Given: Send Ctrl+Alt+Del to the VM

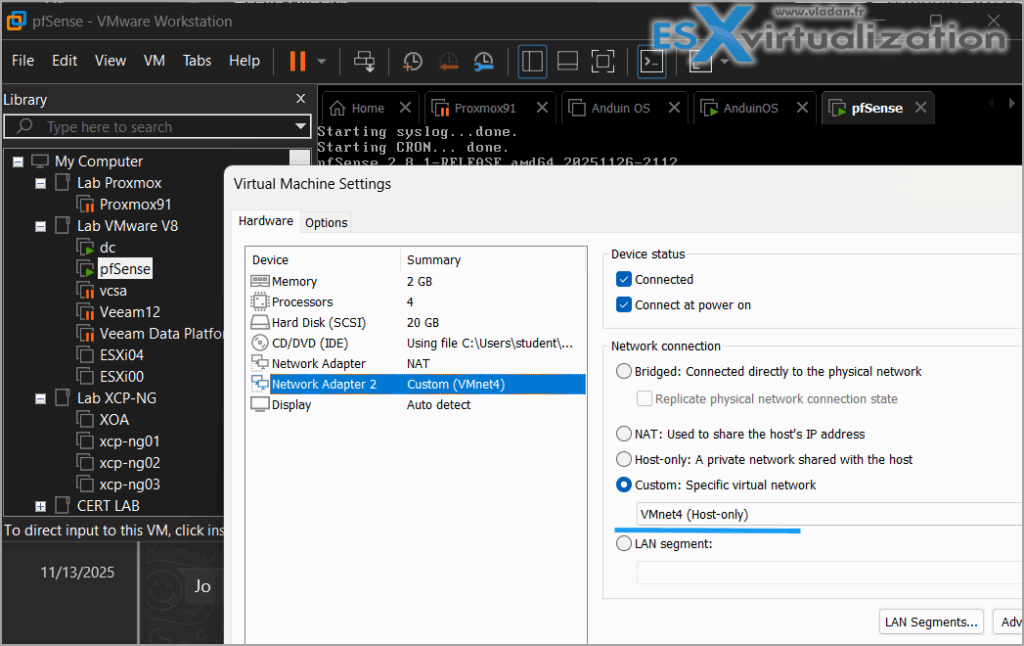Looking at the screenshot, I should [364, 61].
